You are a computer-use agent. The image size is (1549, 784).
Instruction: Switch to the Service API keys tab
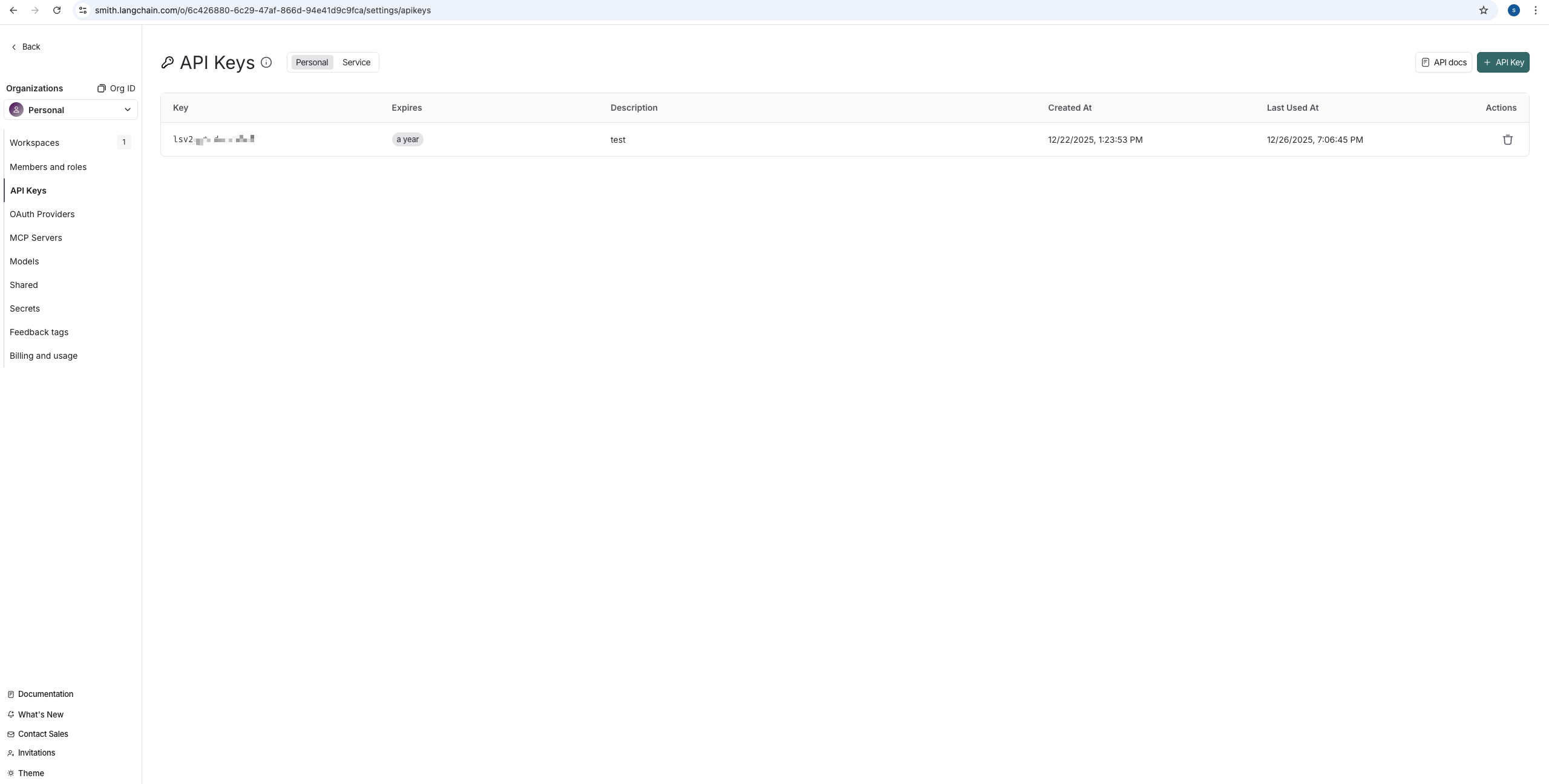(356, 62)
